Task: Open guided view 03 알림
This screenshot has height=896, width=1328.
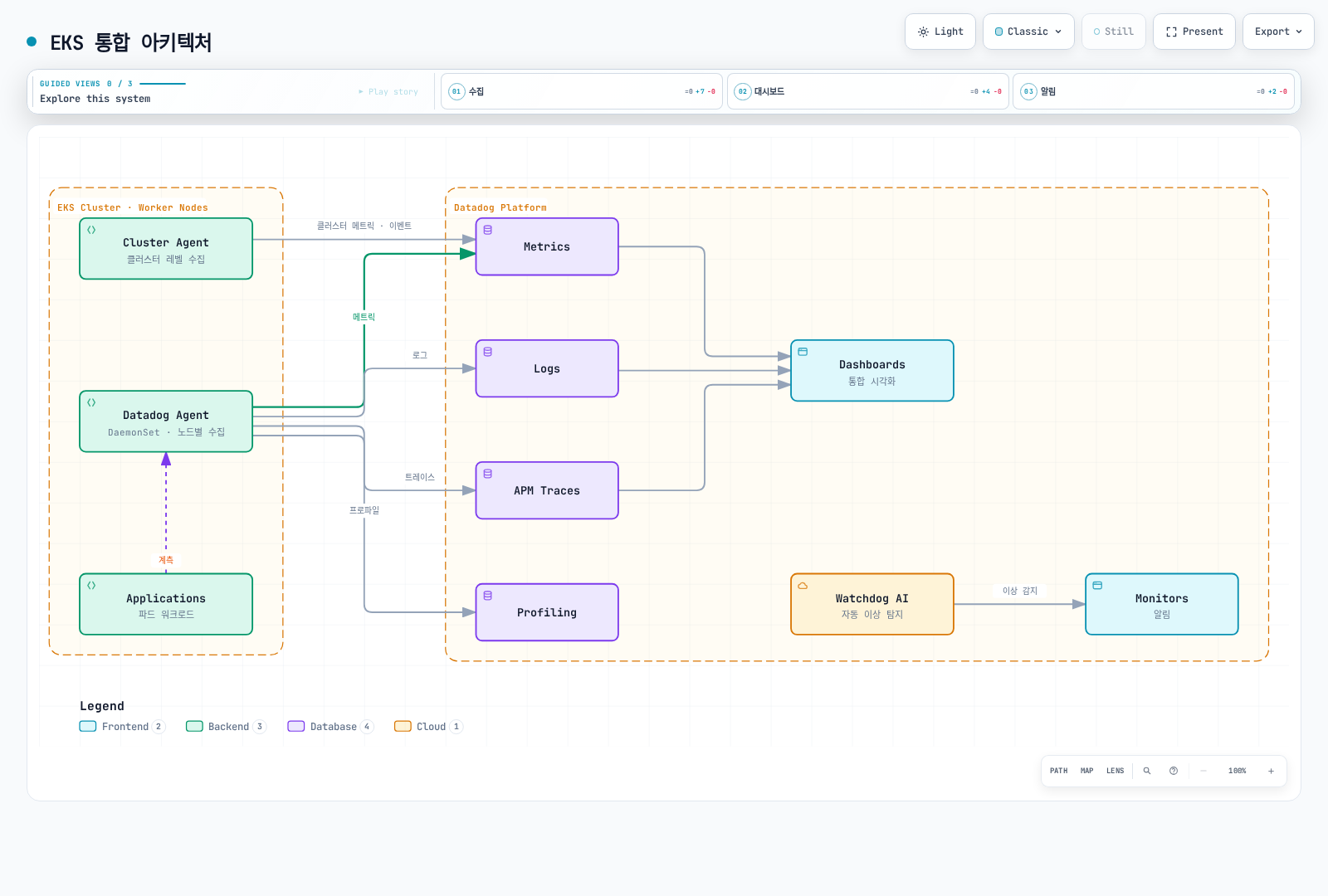Action: pyautogui.click(x=1154, y=91)
